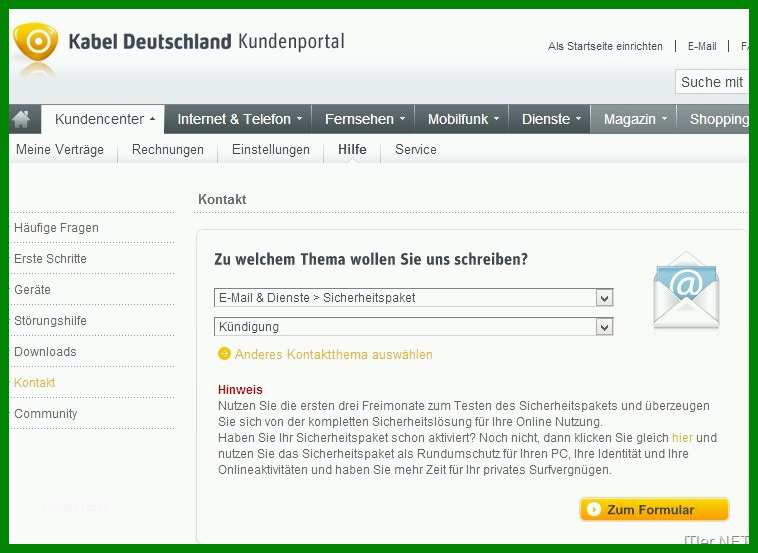Open Downloads in sidebar
The image size is (758, 553).
pyautogui.click(x=45, y=351)
